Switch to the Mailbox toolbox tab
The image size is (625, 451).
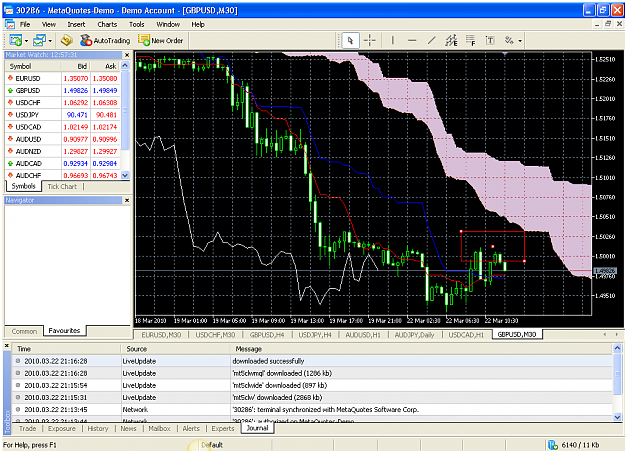(159, 429)
